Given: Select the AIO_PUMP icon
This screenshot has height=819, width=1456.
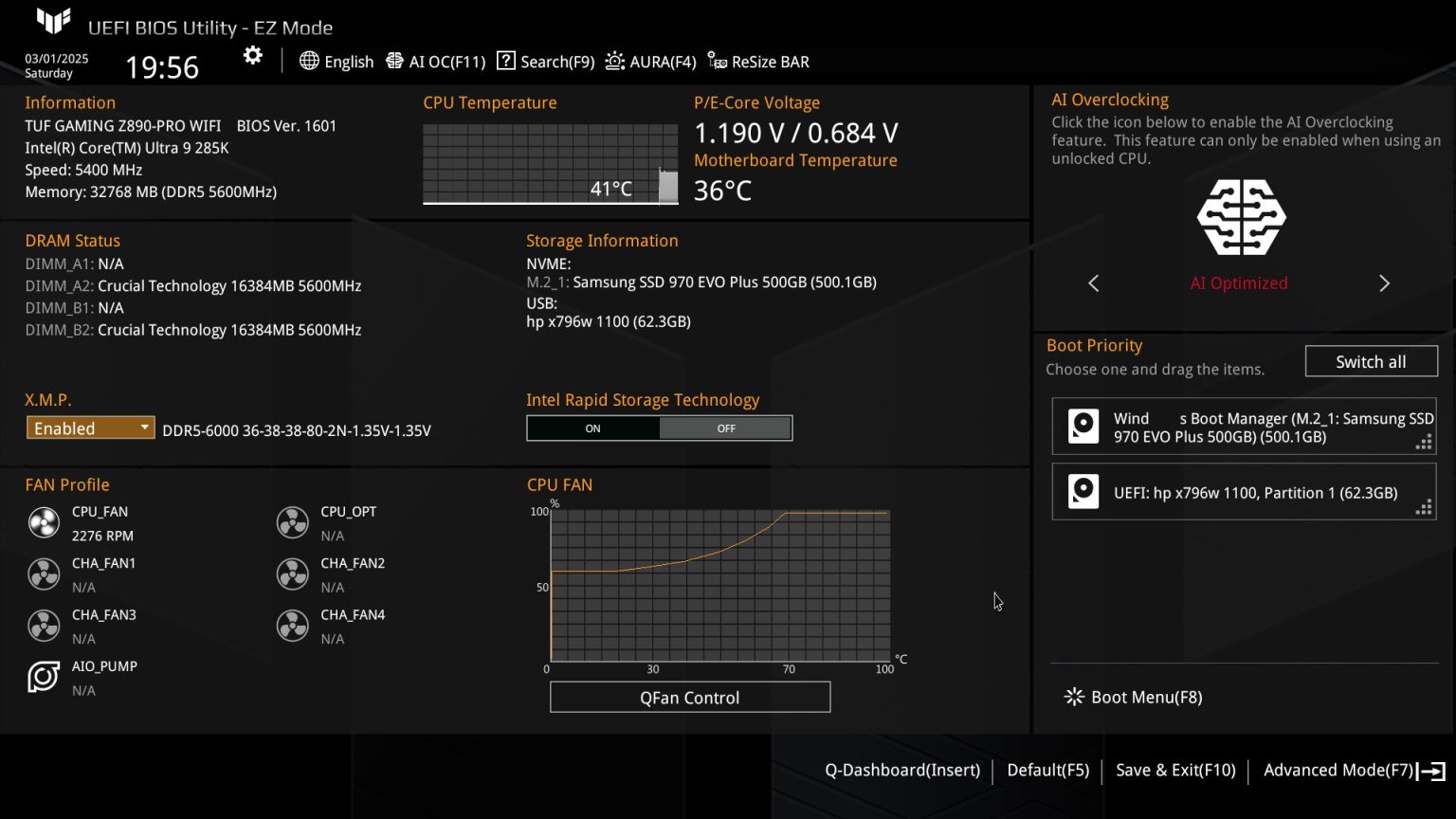Looking at the screenshot, I should [44, 677].
